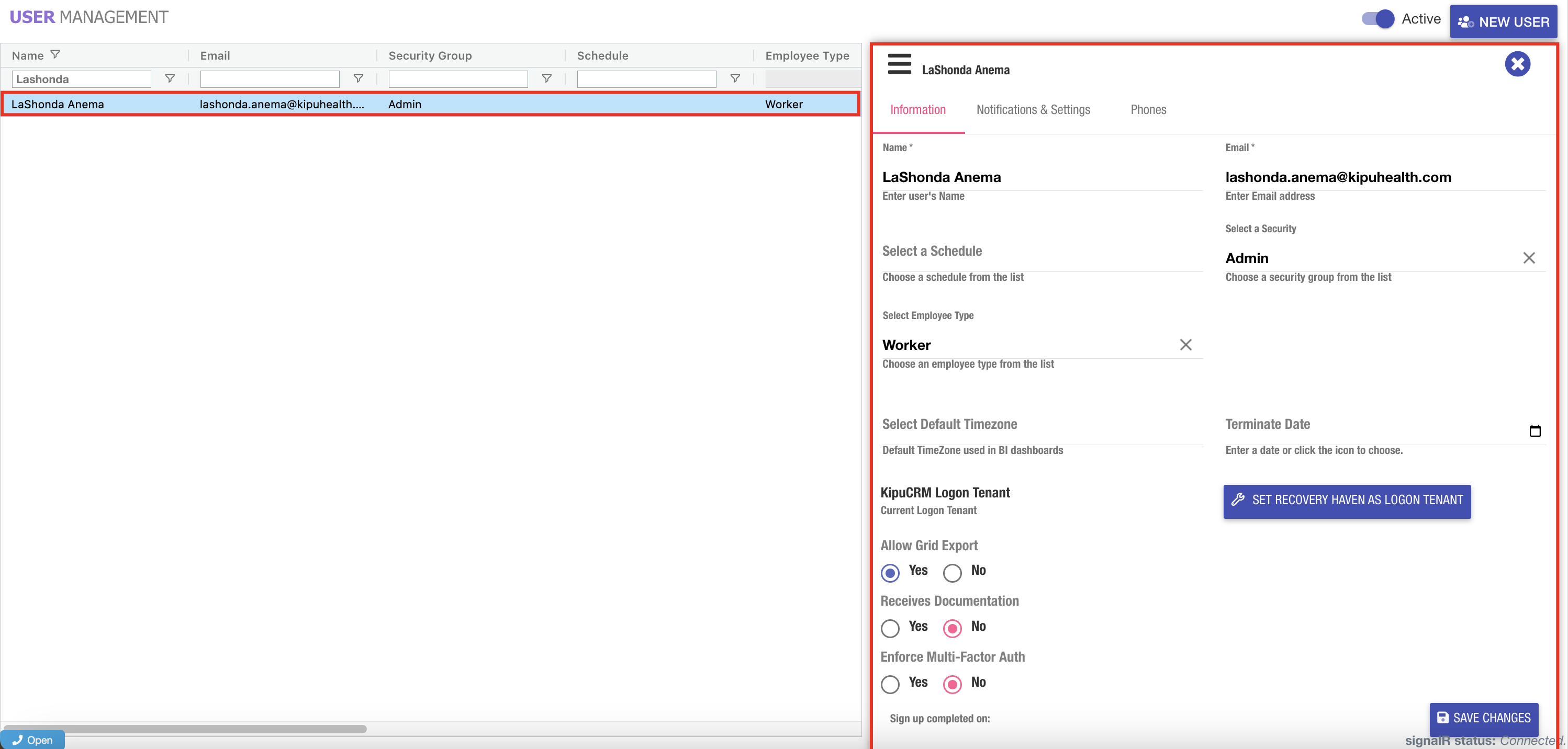Select Yes for Receives Documentation
Viewport: 1568px width, 749px height.
[x=890, y=628]
